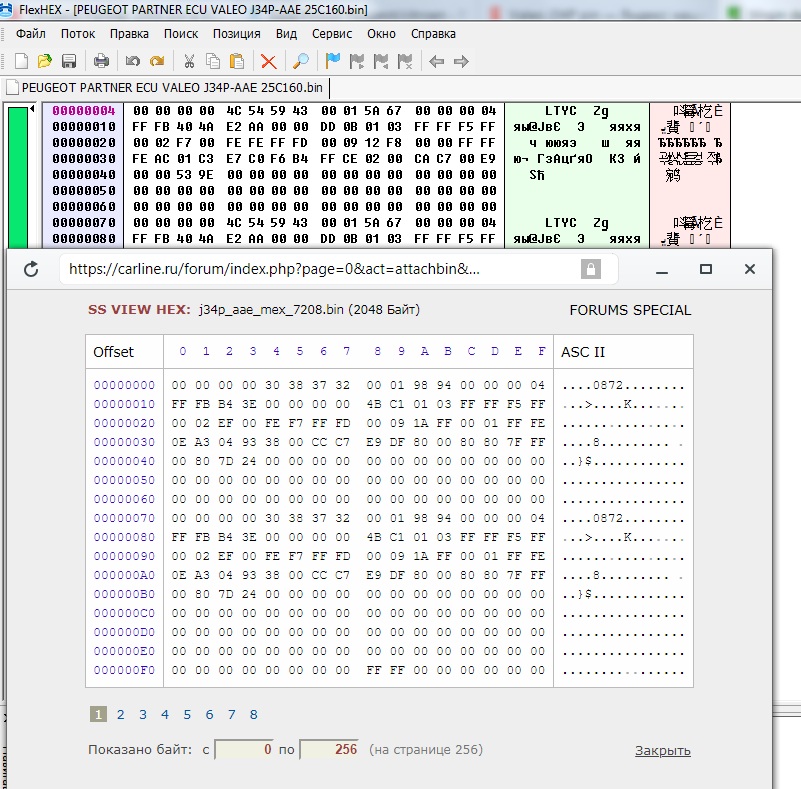801x789 pixels.
Task: Open Find with the magnifier icon
Action: click(x=300, y=61)
